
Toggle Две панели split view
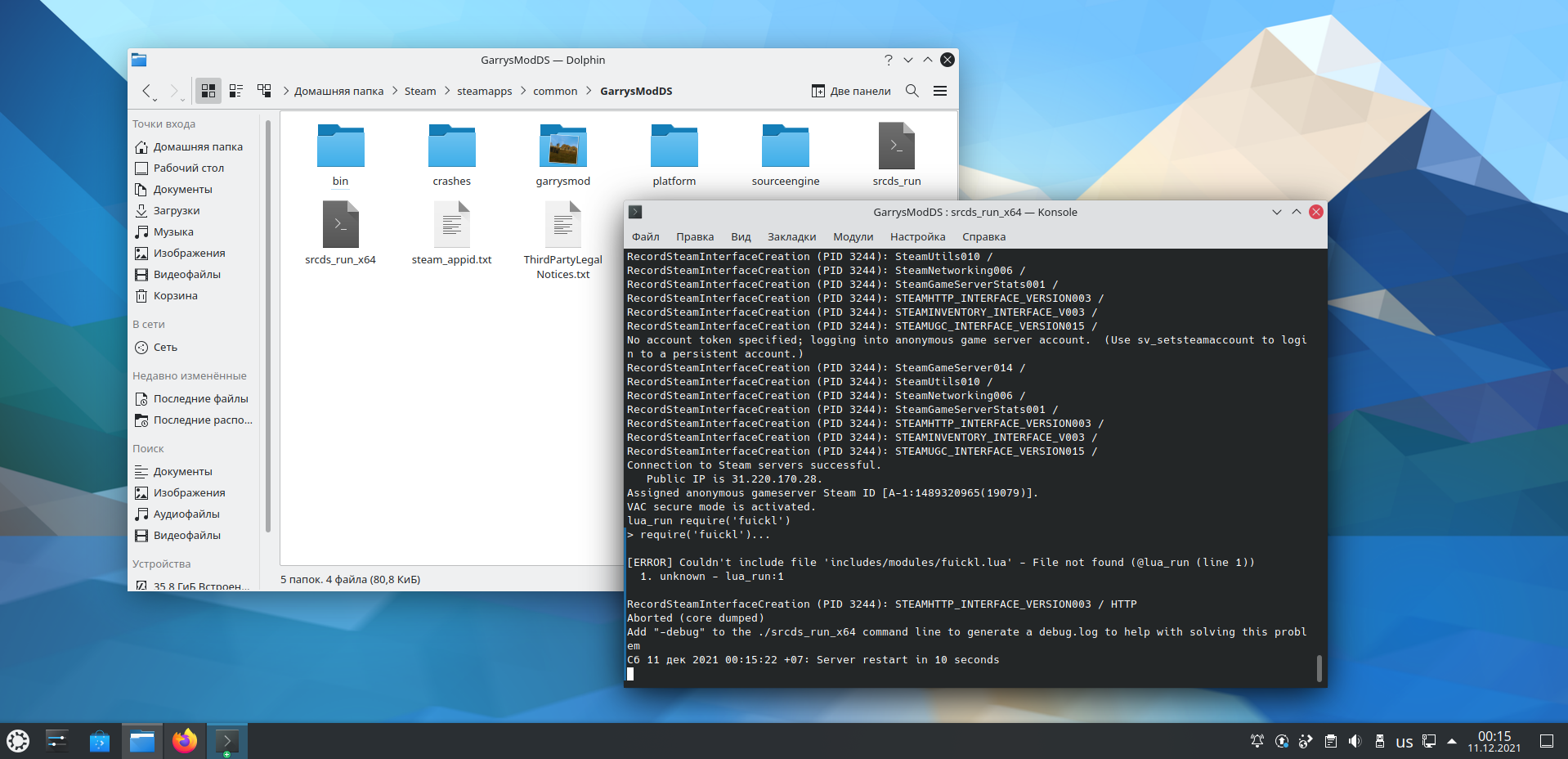click(851, 91)
